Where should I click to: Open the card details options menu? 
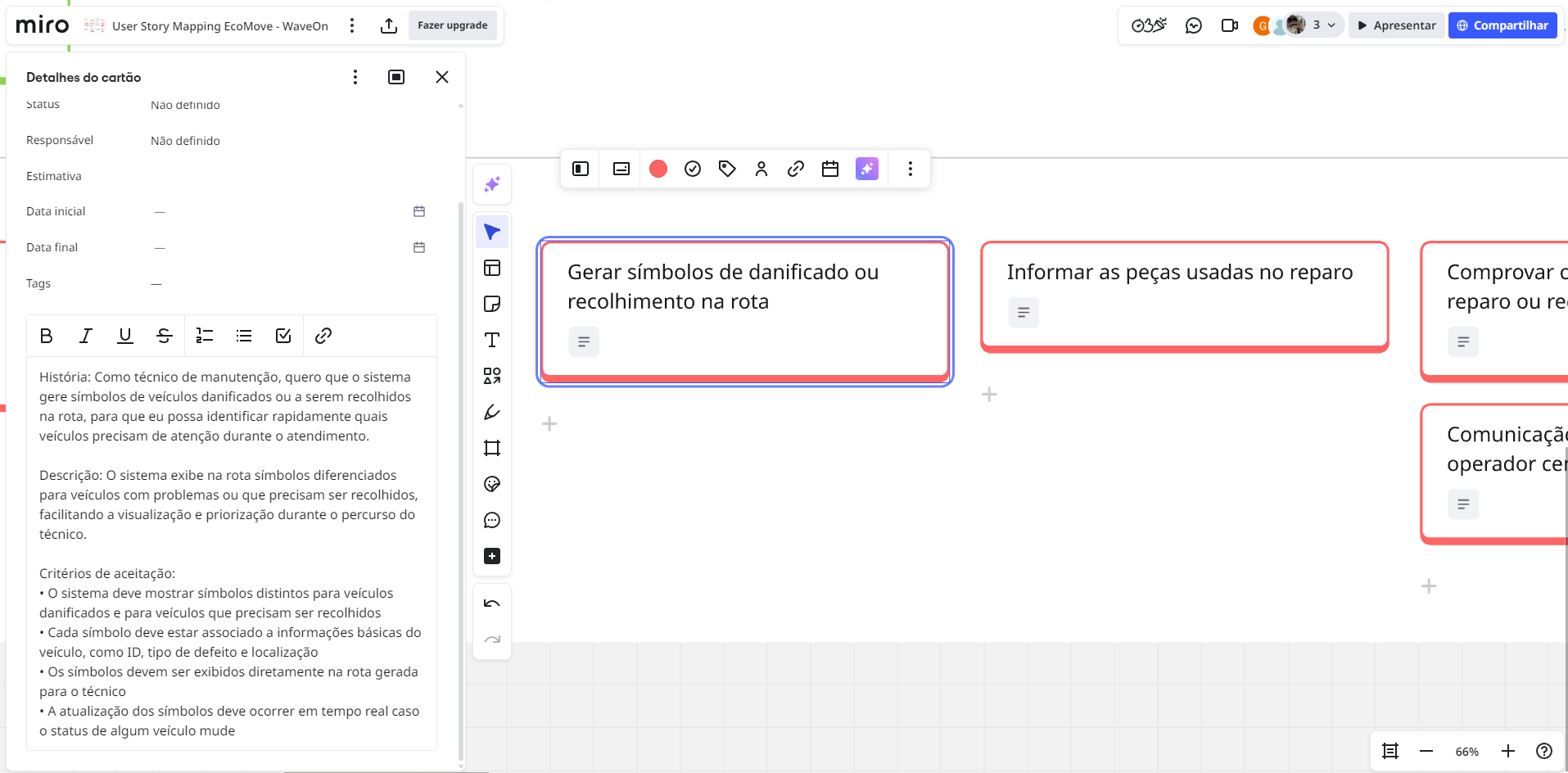point(355,77)
